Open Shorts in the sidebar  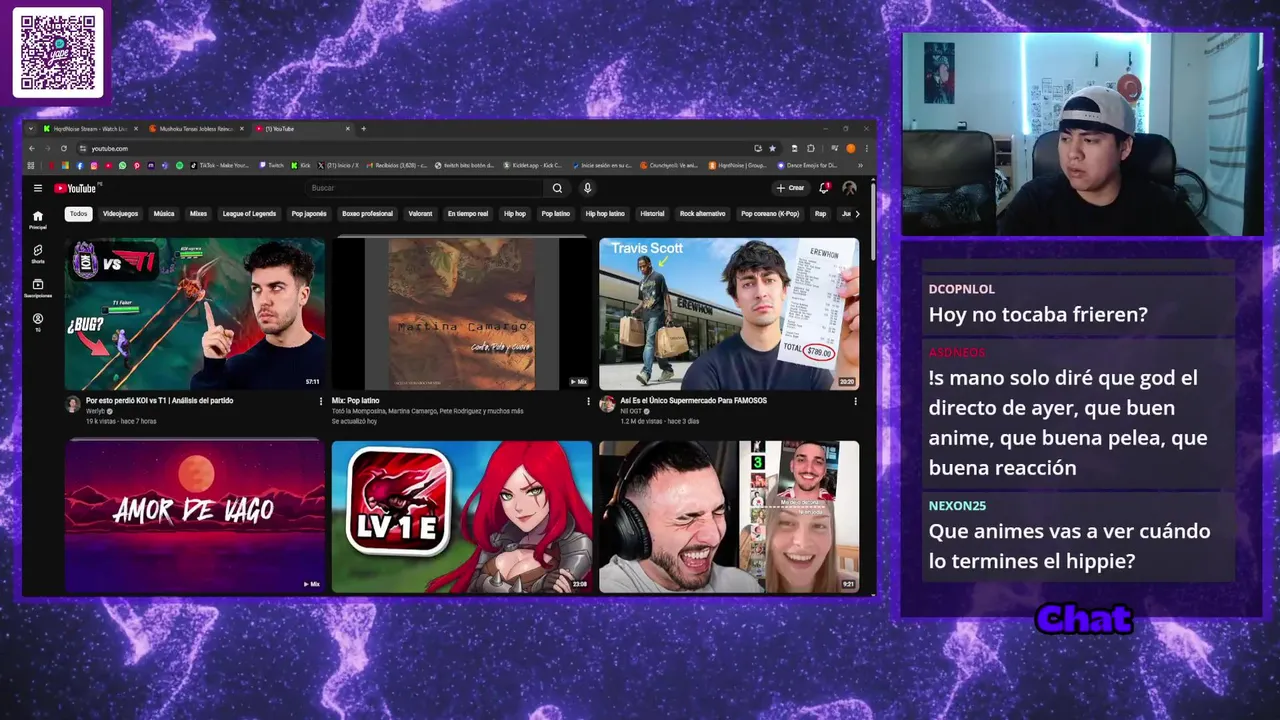click(x=38, y=254)
